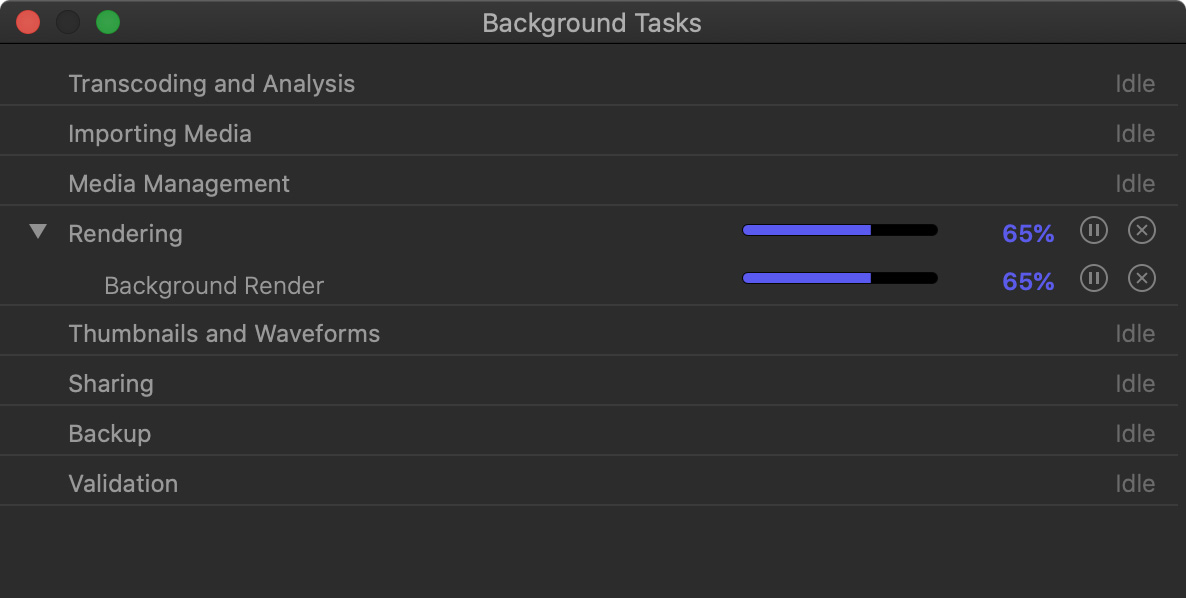Pause the Rendering task group
1186x598 pixels.
click(1094, 231)
